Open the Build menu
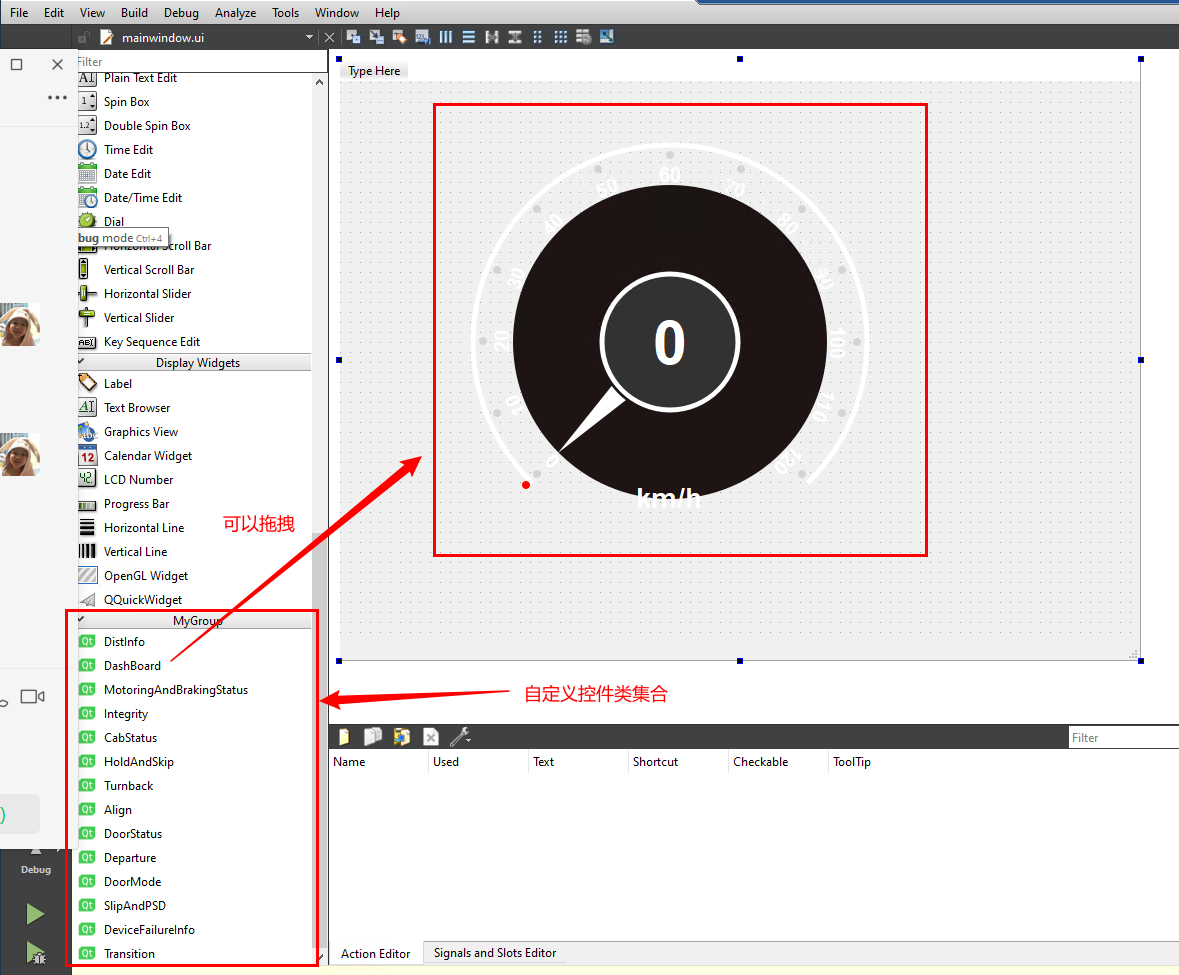The image size is (1179, 975). [x=134, y=13]
